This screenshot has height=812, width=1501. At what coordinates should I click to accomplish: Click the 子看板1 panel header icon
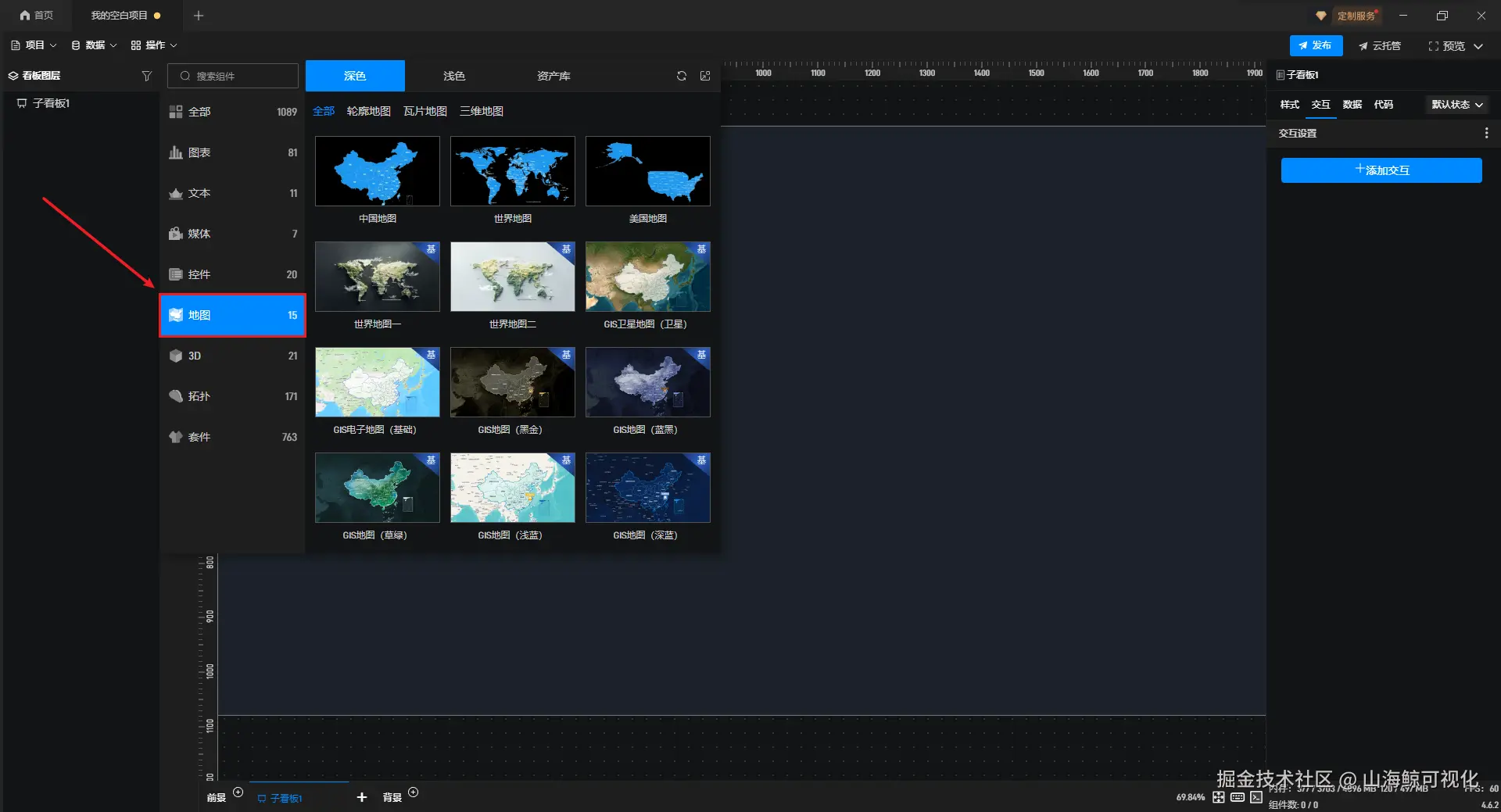tap(1280, 75)
